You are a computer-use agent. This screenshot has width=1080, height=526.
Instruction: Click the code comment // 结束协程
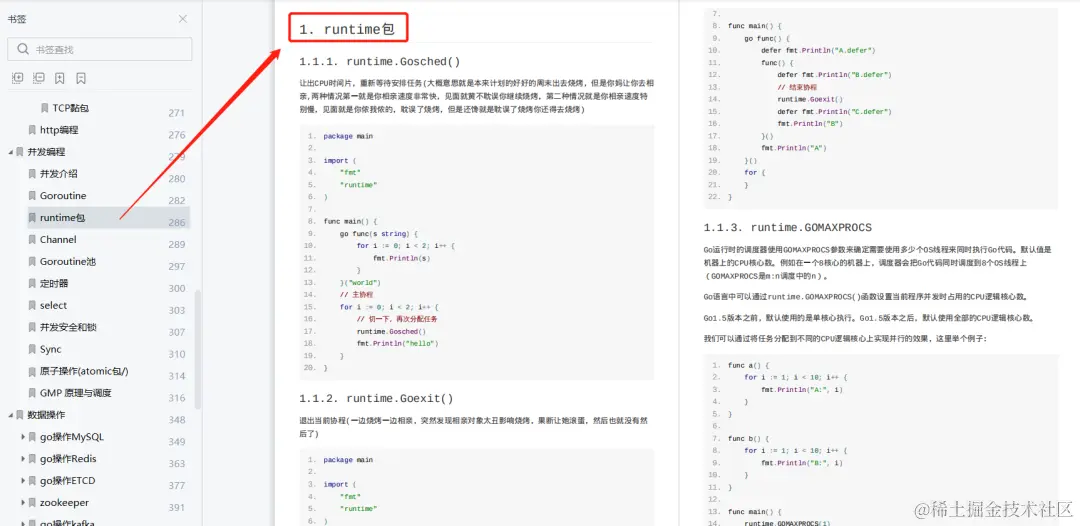click(x=798, y=87)
